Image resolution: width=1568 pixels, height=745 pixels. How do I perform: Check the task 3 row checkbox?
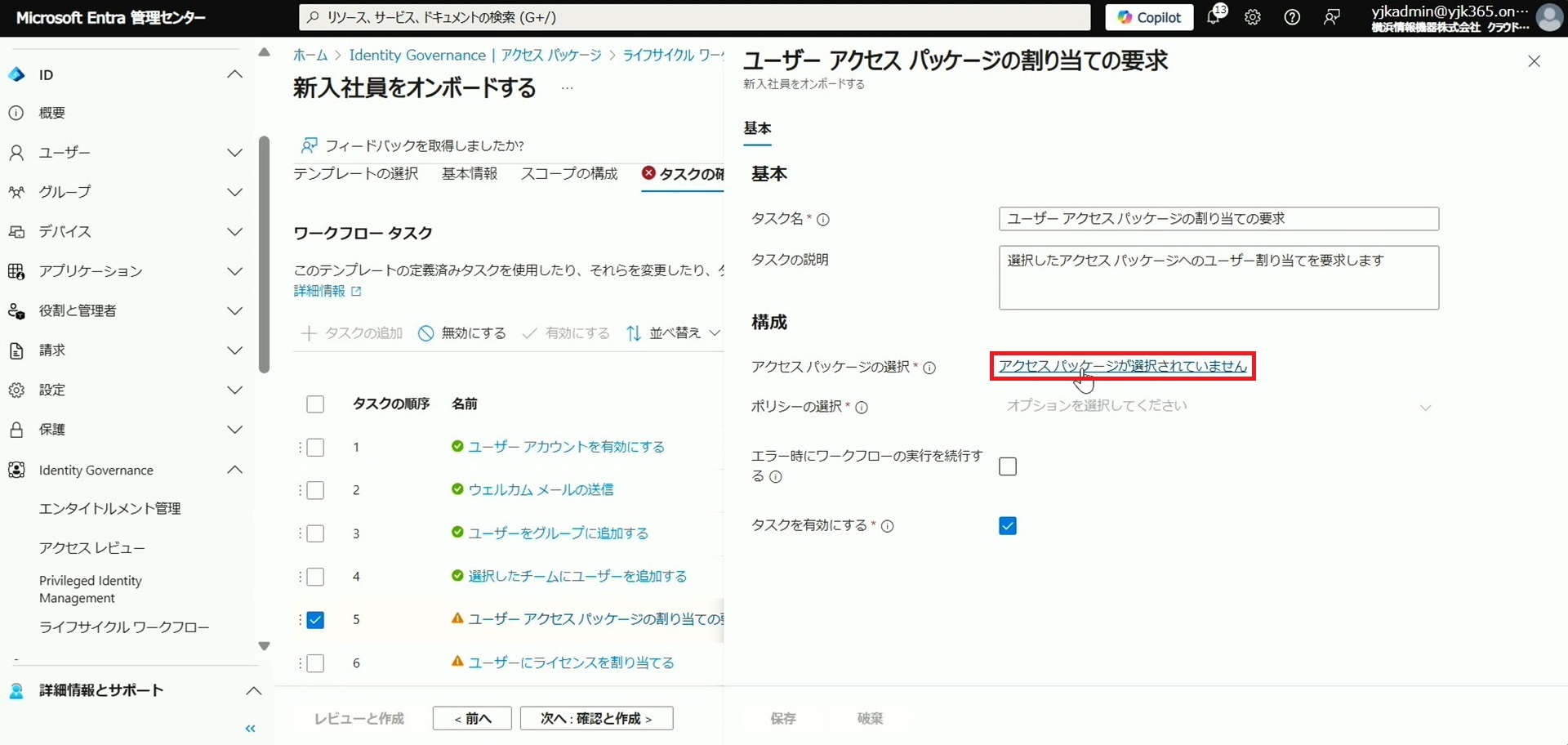(315, 533)
